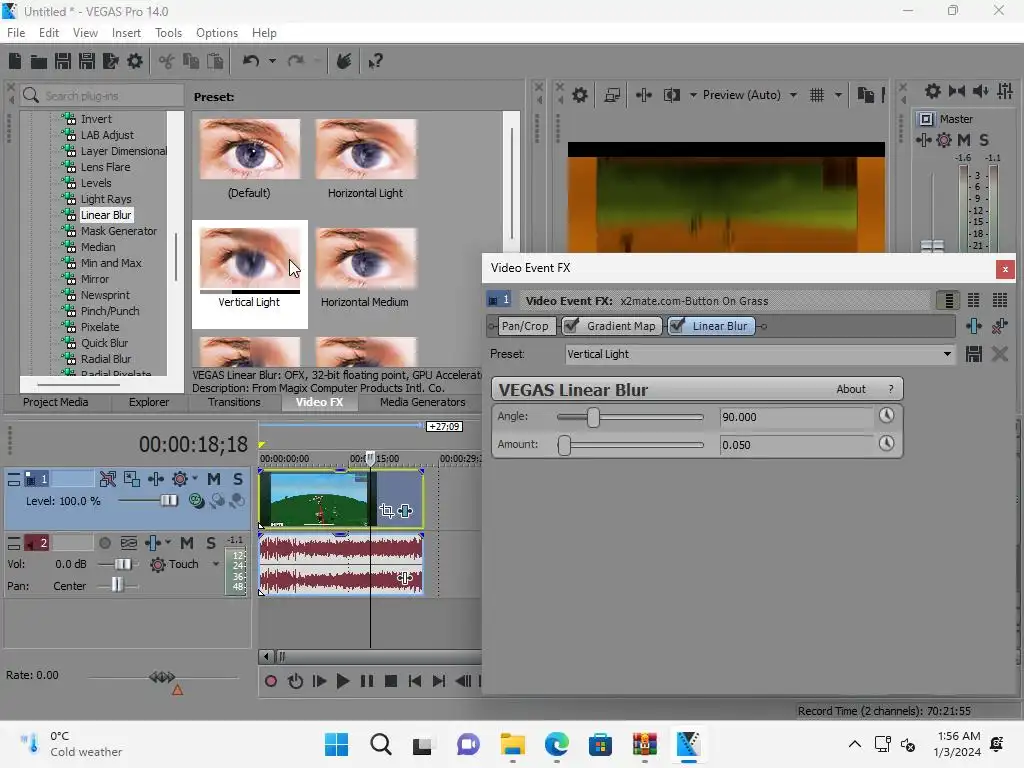Screen dimensions: 1024x768
Task: Save preset with the floppy disk icon
Action: tap(973, 354)
